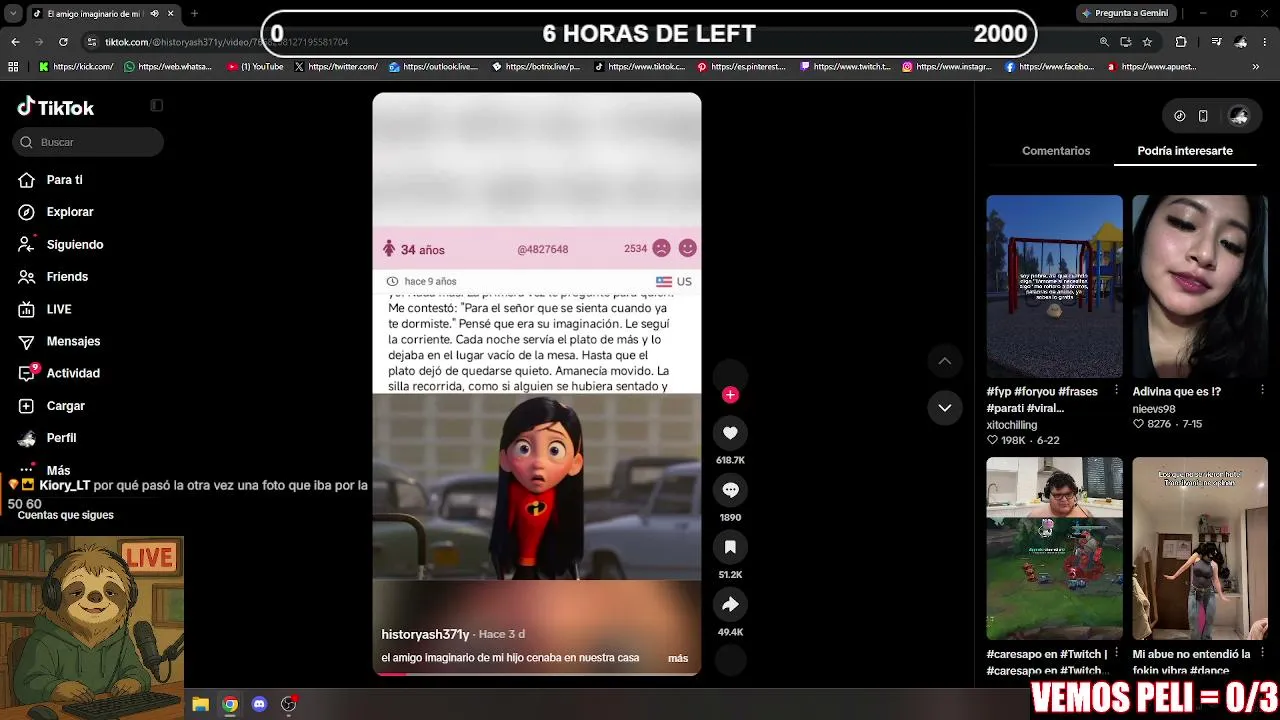The image size is (1280, 720).
Task: Open the apps grid in bookmarks bar
Action: 13,67
